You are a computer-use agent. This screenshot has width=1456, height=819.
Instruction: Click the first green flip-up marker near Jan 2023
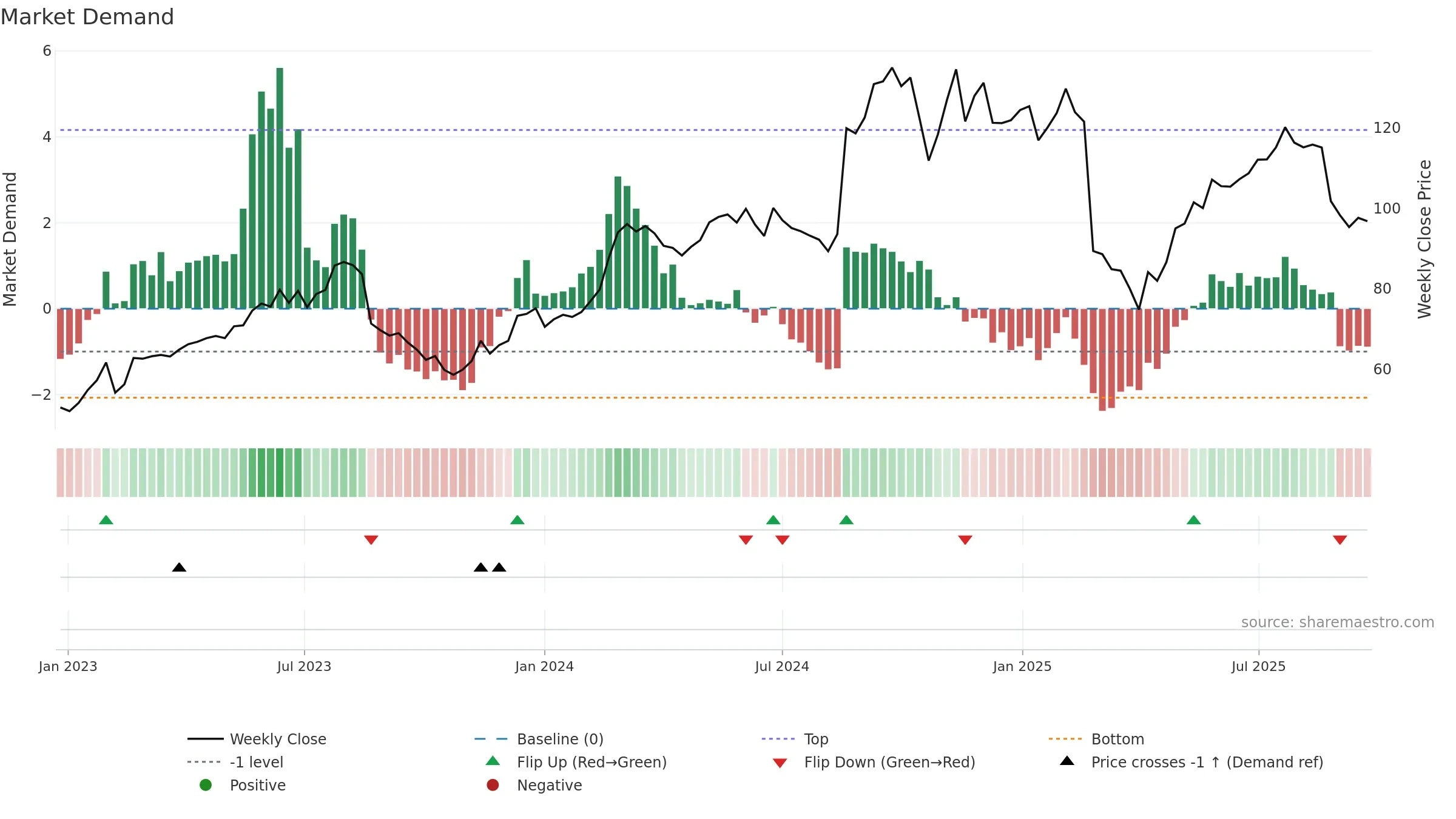click(x=106, y=520)
